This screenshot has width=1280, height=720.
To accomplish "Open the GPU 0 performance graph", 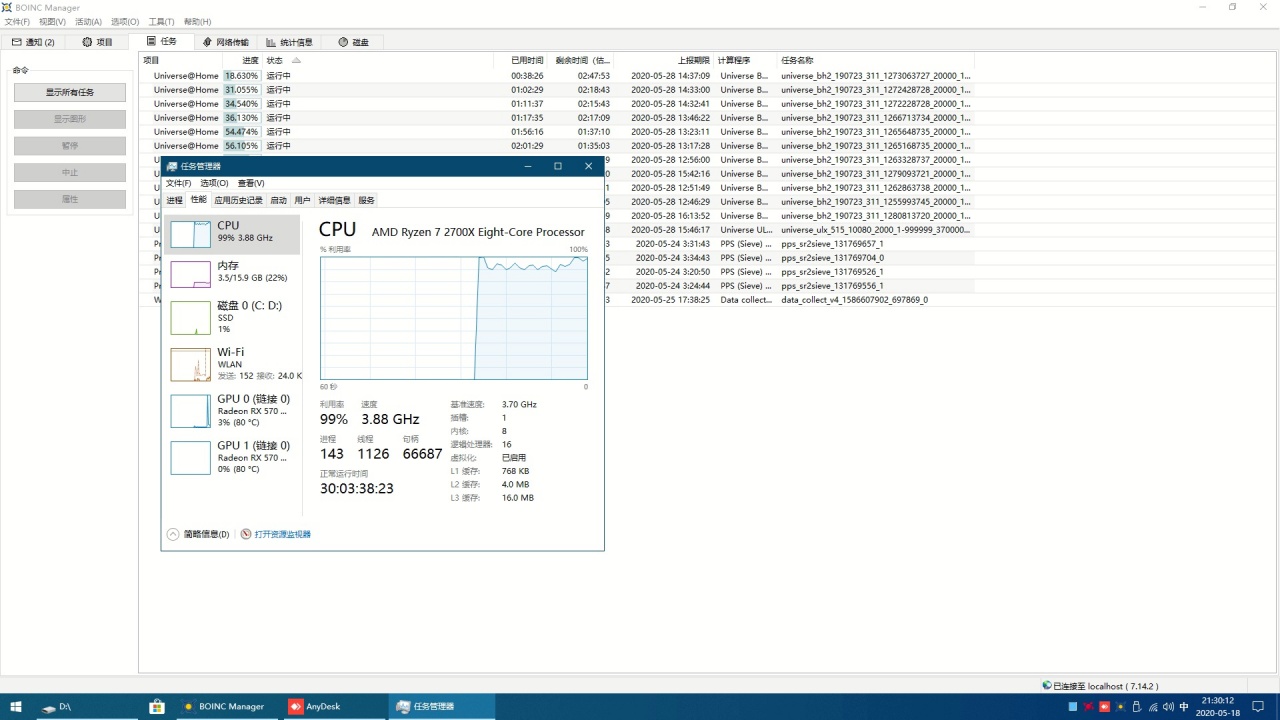I will point(190,411).
